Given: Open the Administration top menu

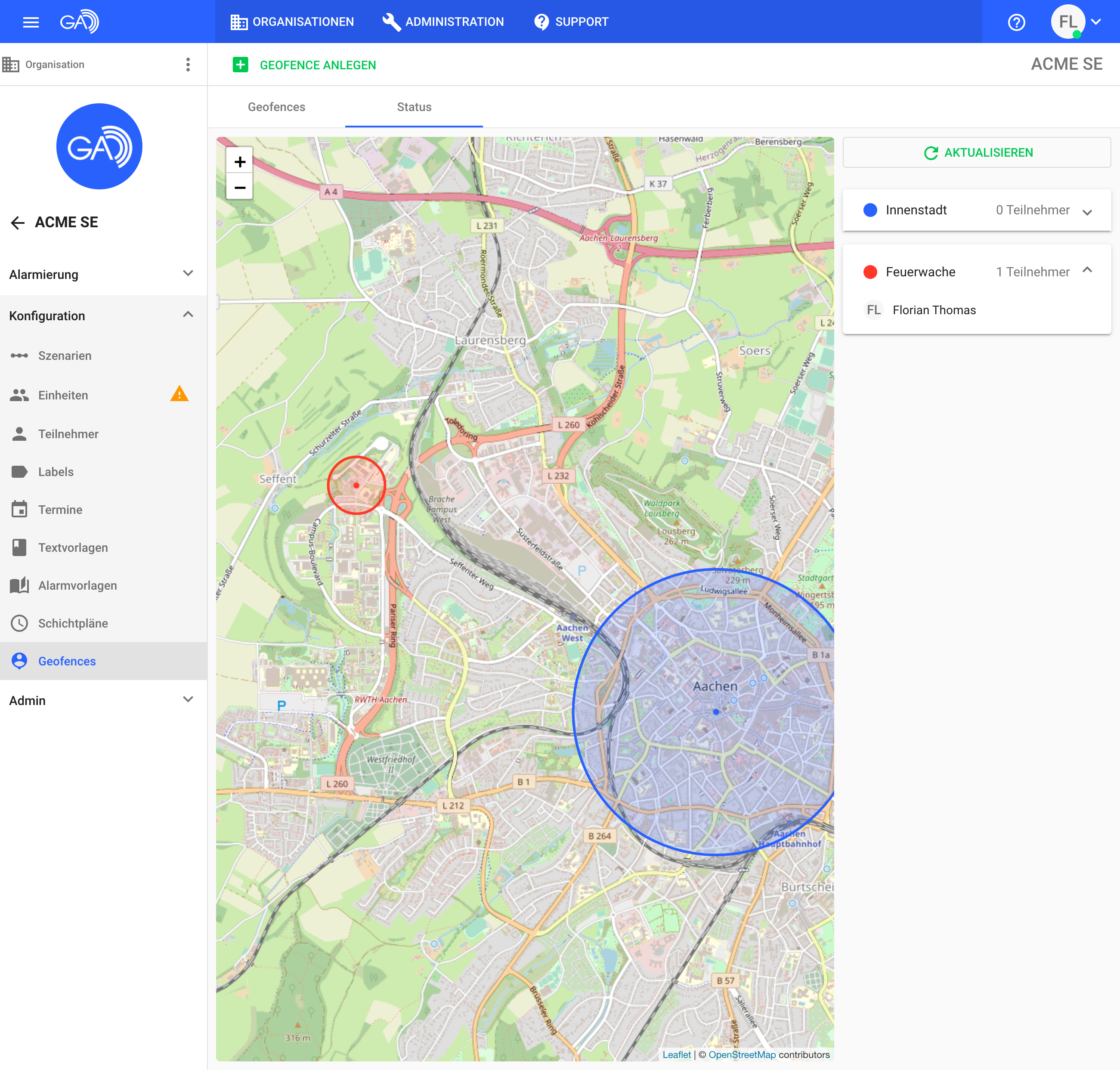Looking at the screenshot, I should tap(443, 22).
